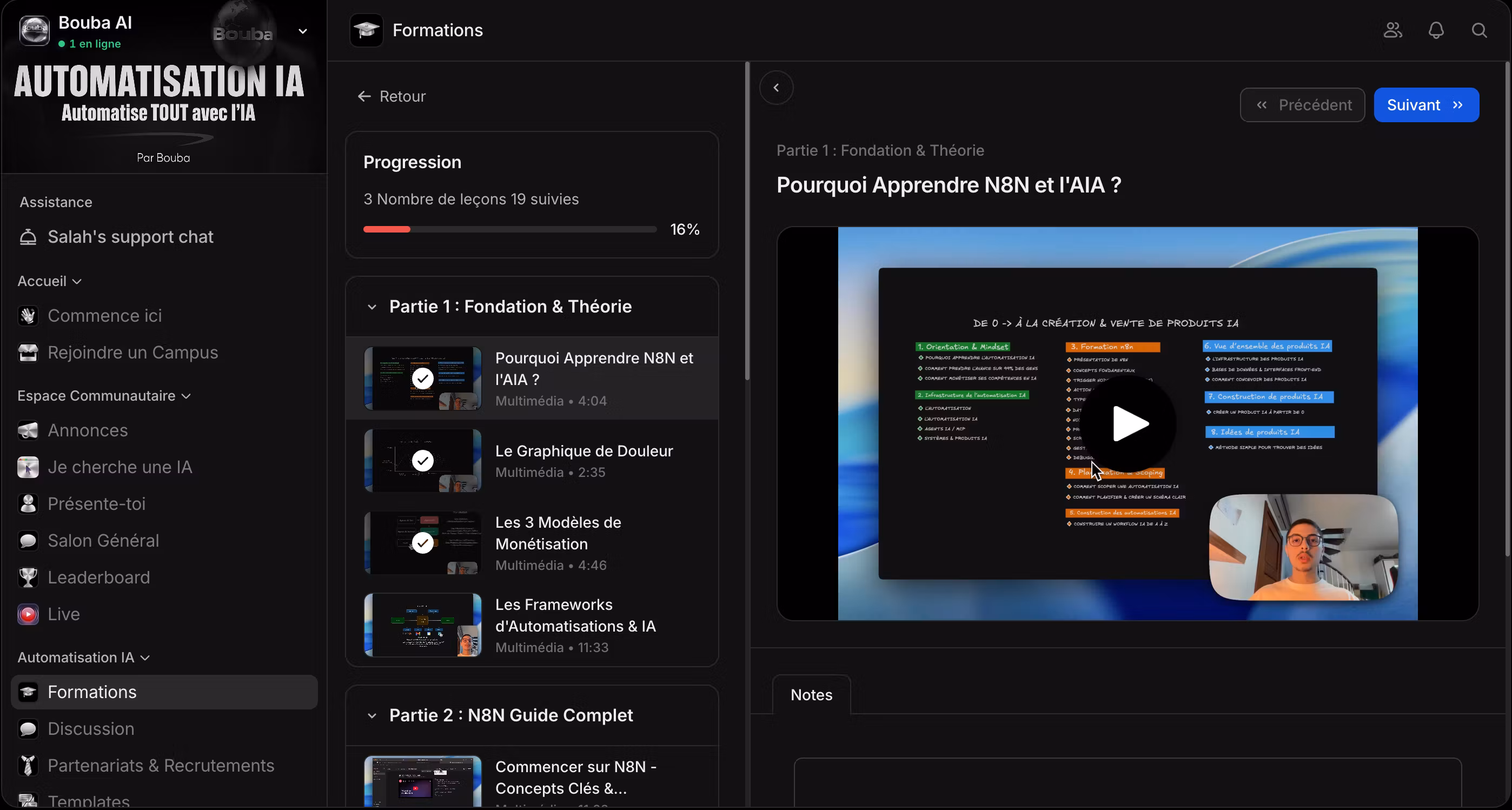Viewport: 1512px width, 810px height.
Task: Click the '1 en ligne' status text
Action: [x=95, y=44]
